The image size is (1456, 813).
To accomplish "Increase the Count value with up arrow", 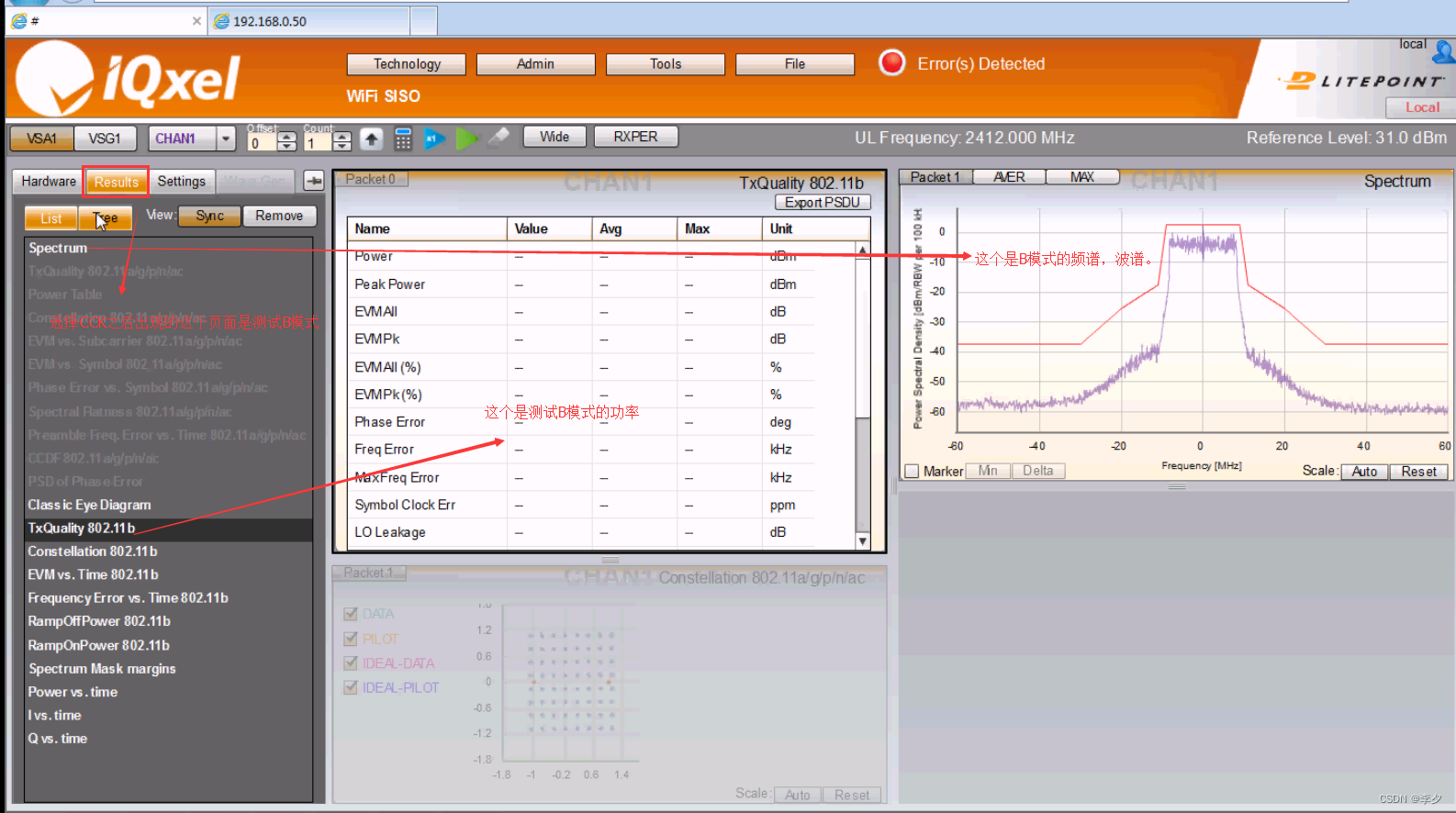I will tap(342, 135).
